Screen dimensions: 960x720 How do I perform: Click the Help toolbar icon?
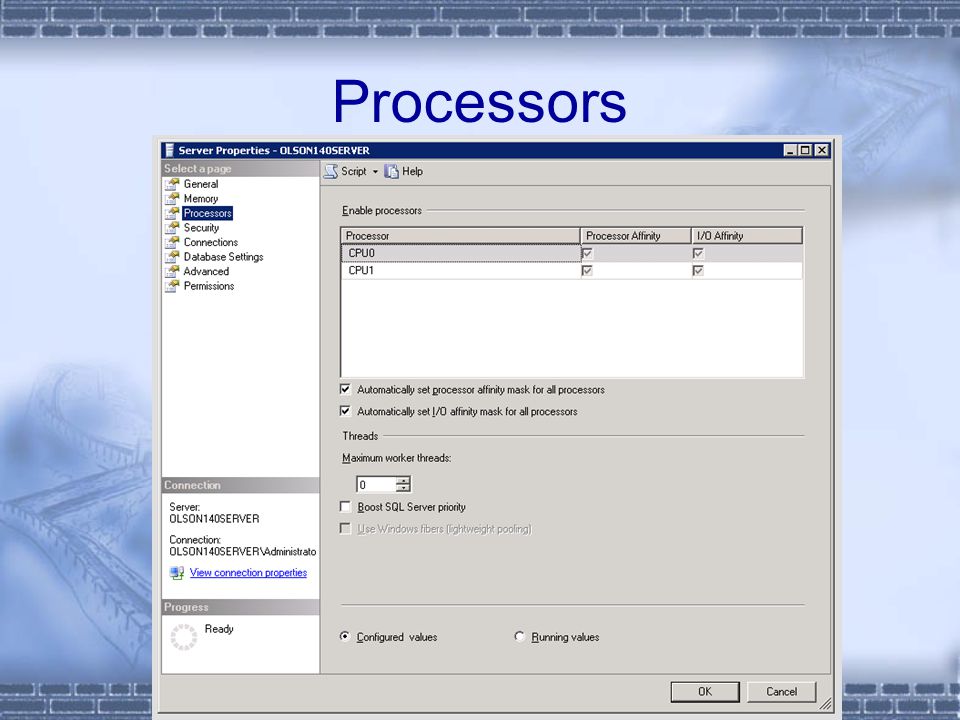[x=391, y=171]
